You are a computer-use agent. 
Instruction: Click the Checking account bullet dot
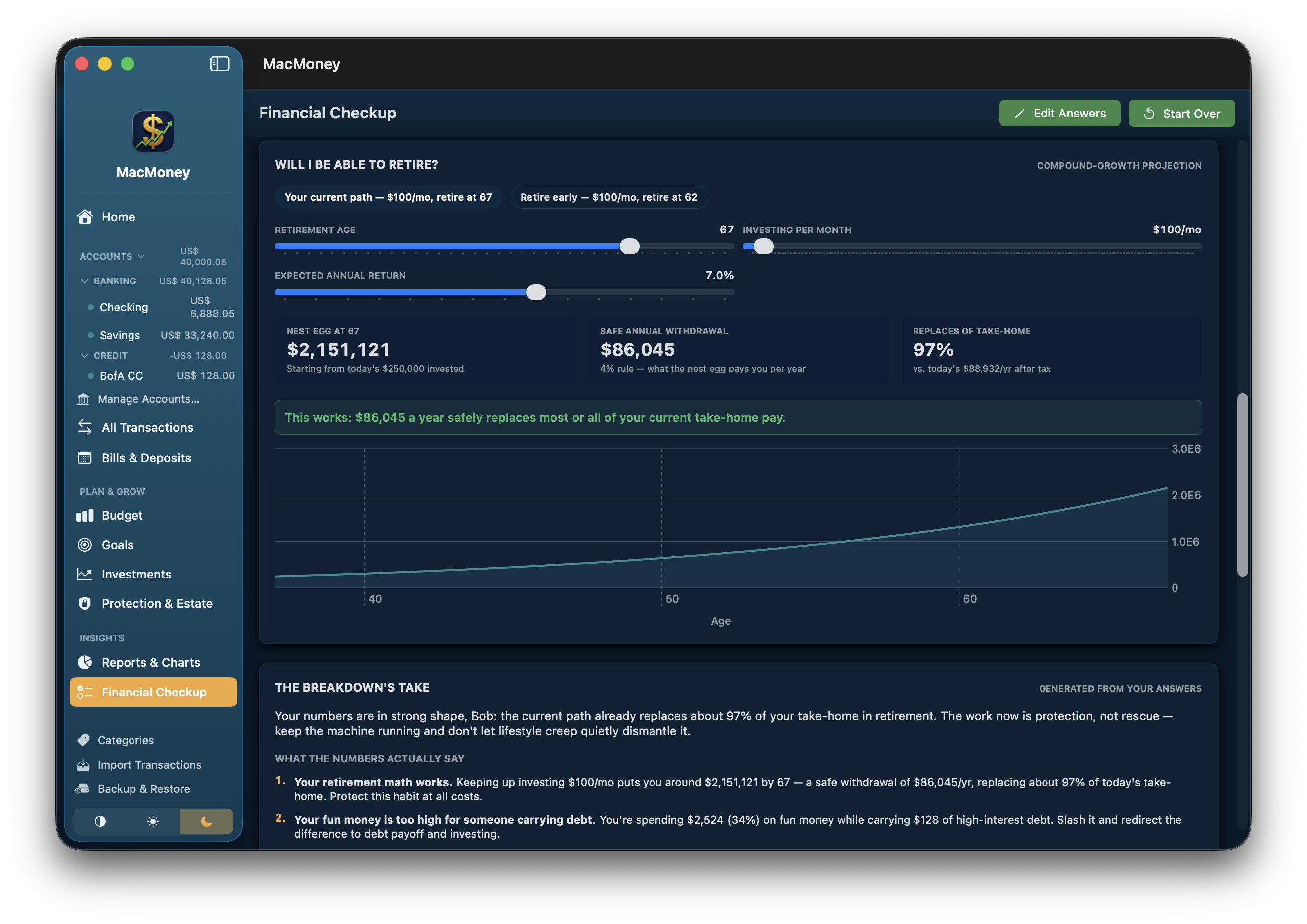(x=91, y=307)
